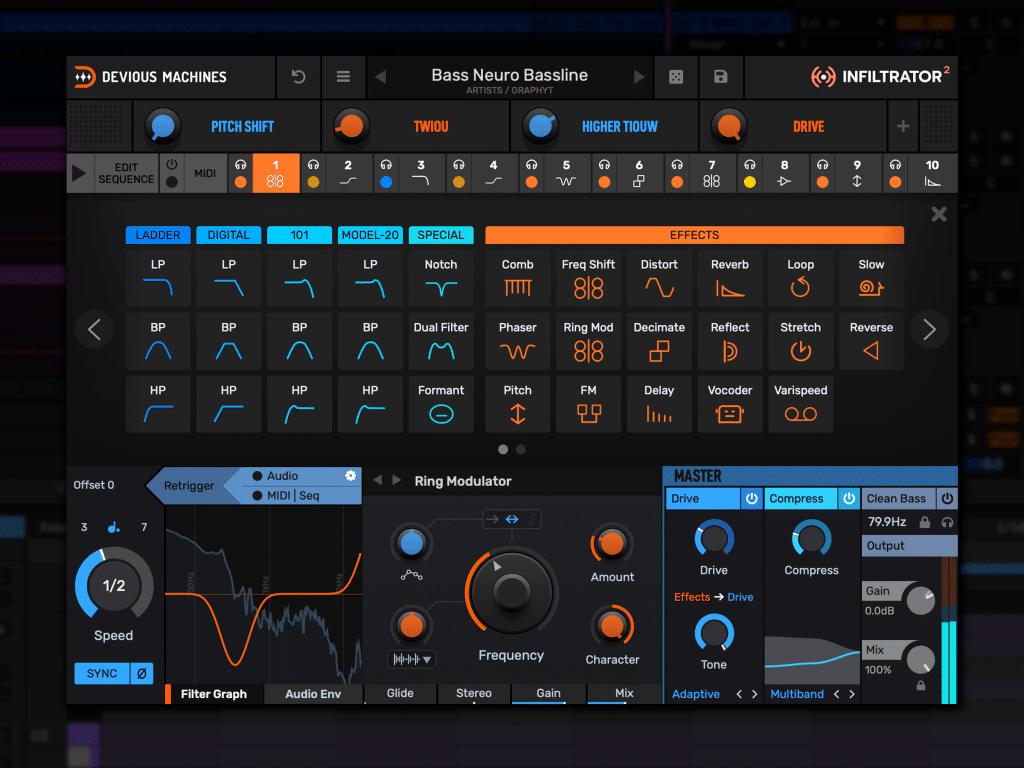Pick the Vocoder effect
Image resolution: width=1024 pixels, height=768 pixels.
pos(730,404)
